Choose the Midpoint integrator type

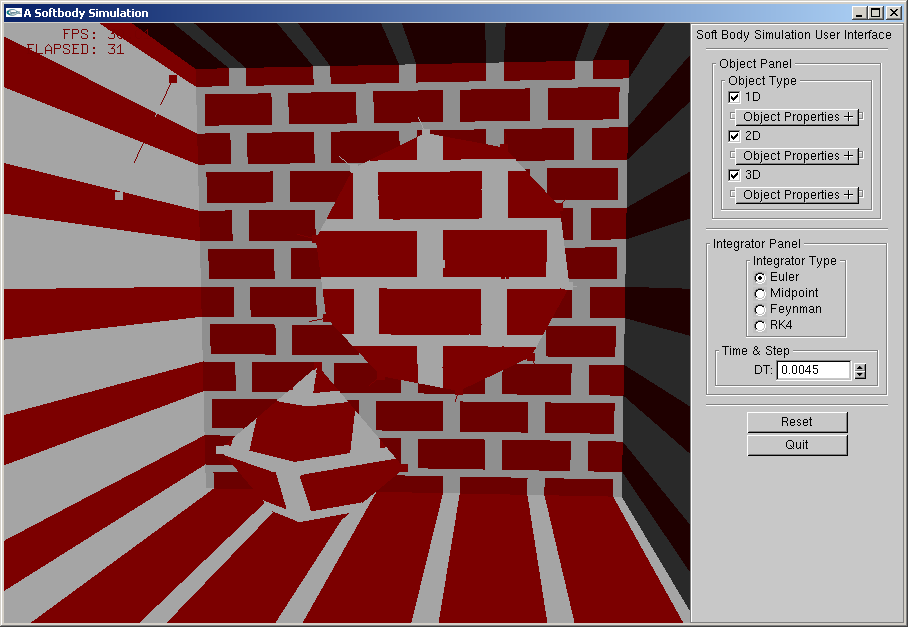[x=760, y=293]
